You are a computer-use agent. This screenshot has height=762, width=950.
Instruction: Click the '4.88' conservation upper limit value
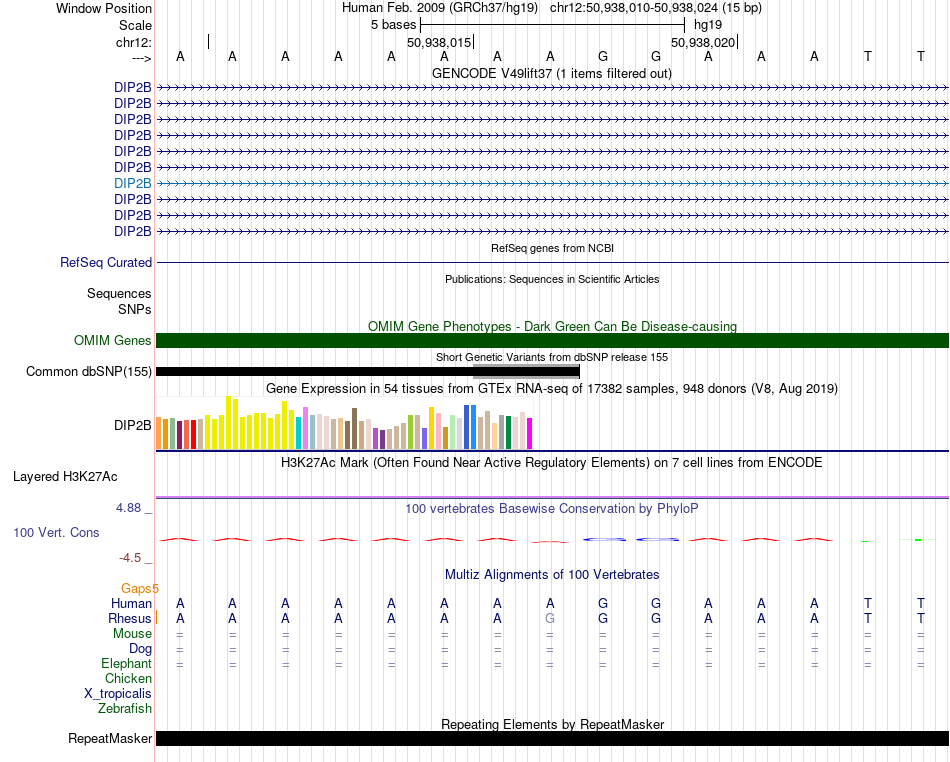click(128, 508)
